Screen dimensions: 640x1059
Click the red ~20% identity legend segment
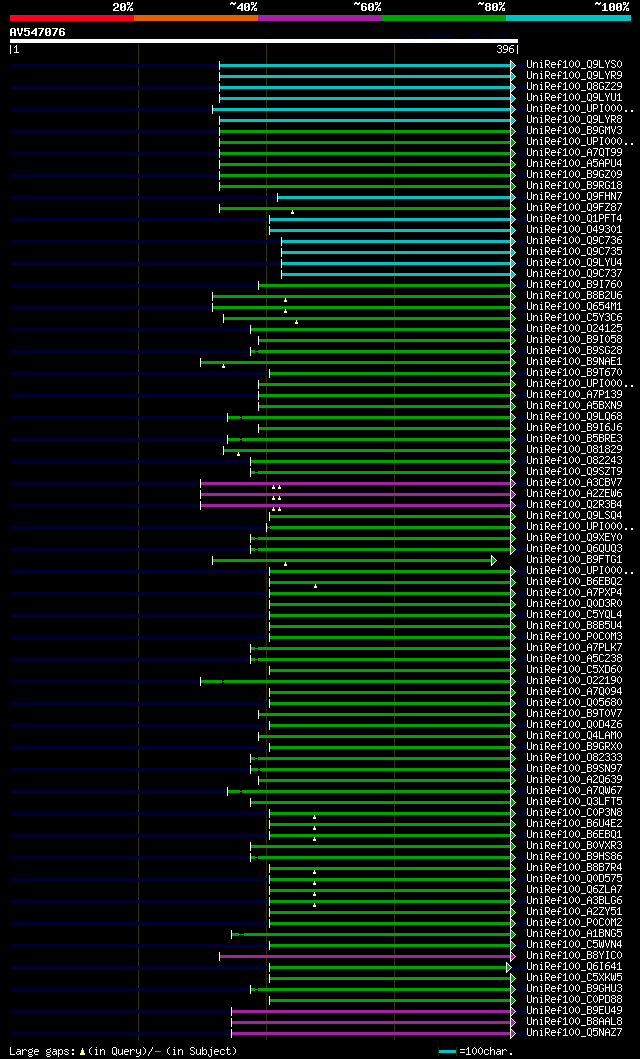pos(72,18)
